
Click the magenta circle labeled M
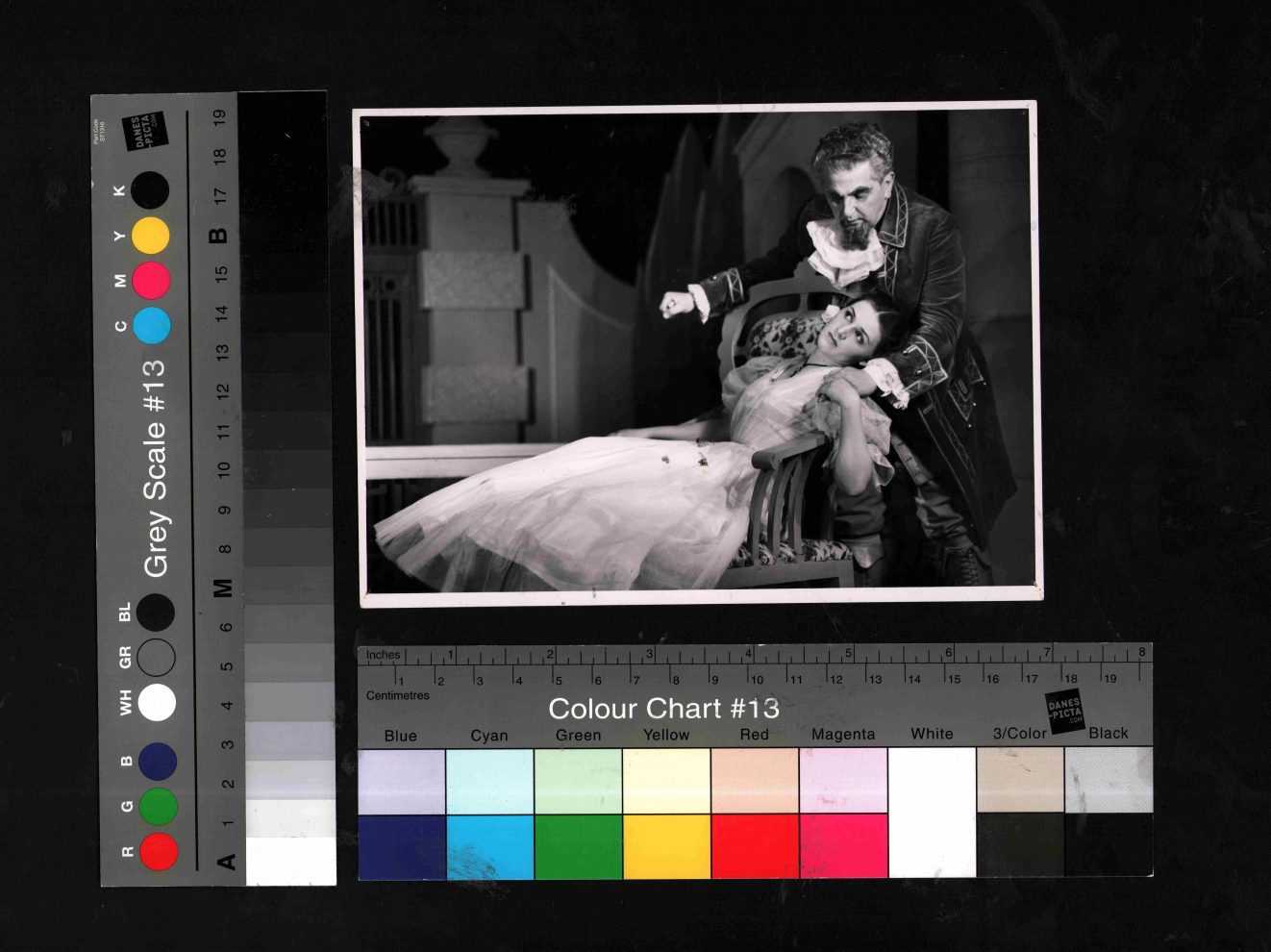click(x=151, y=281)
